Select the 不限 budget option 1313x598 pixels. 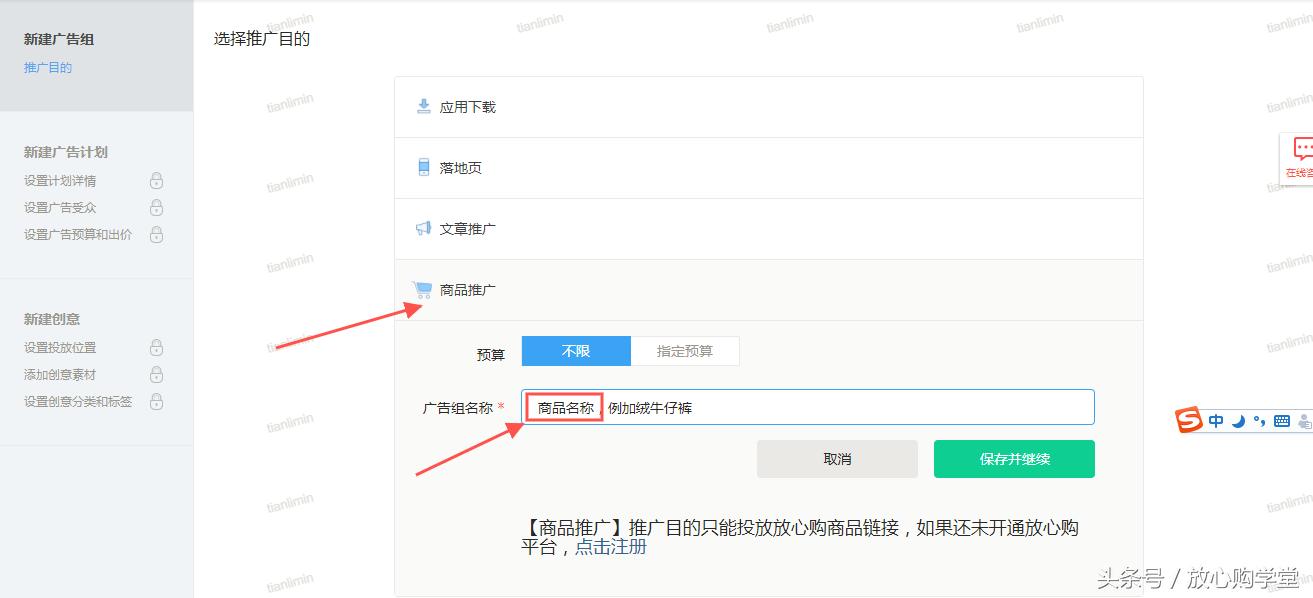[576, 350]
